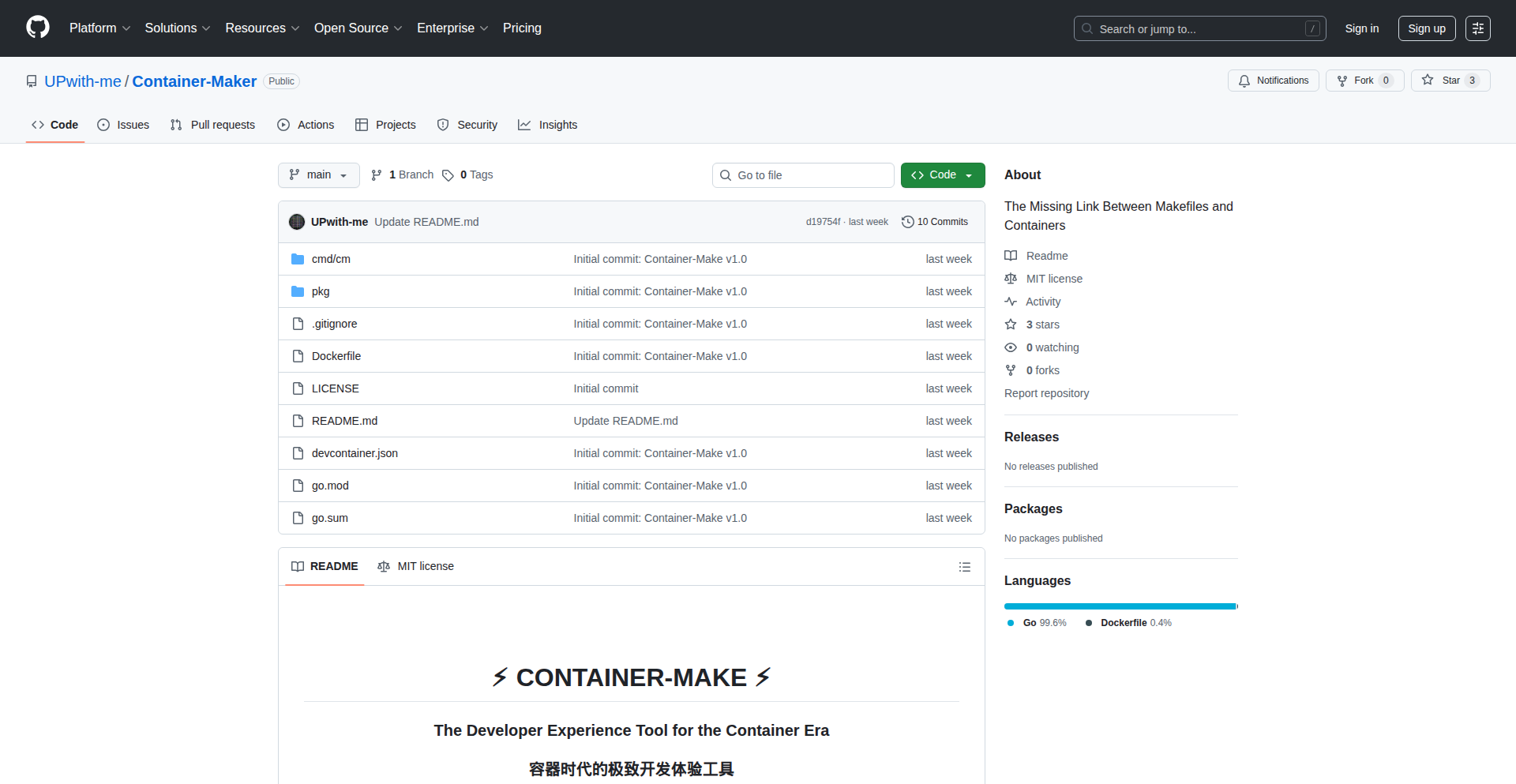This screenshot has width=1516, height=784.
Task: Click the Report repository link
Action: point(1046,393)
